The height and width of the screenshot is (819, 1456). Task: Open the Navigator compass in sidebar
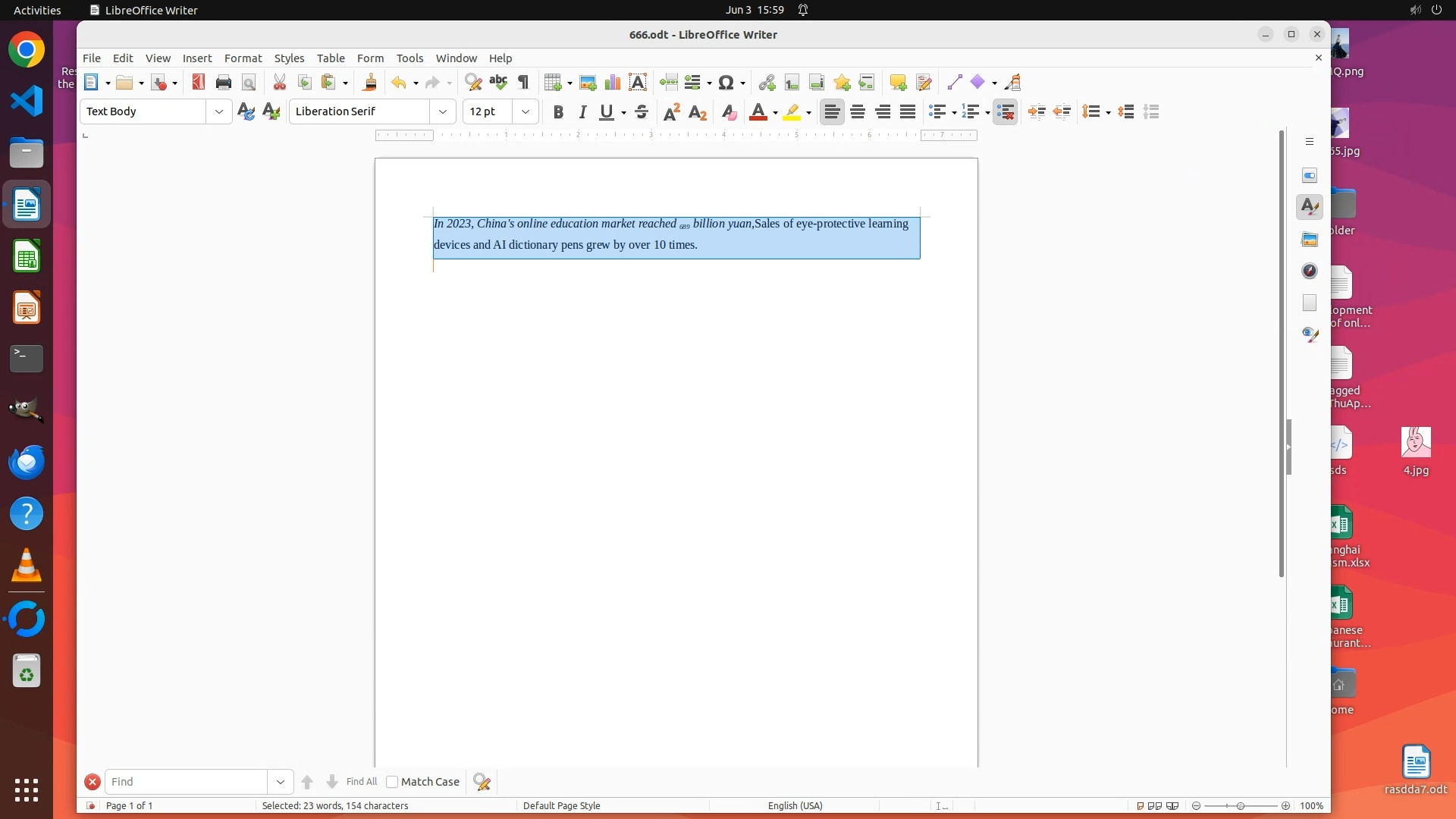[x=1310, y=271]
